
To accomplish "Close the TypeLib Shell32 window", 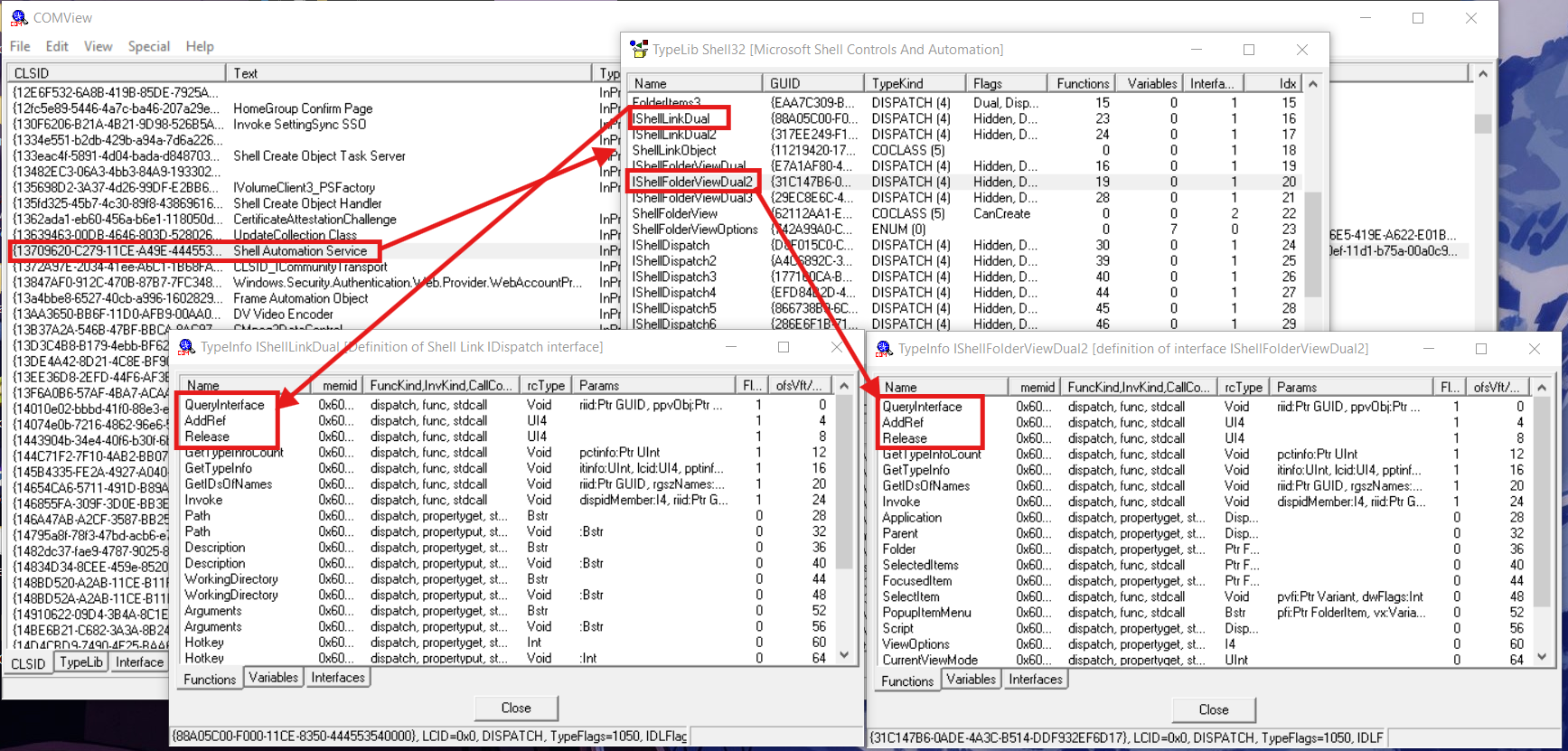I will tap(1301, 50).
